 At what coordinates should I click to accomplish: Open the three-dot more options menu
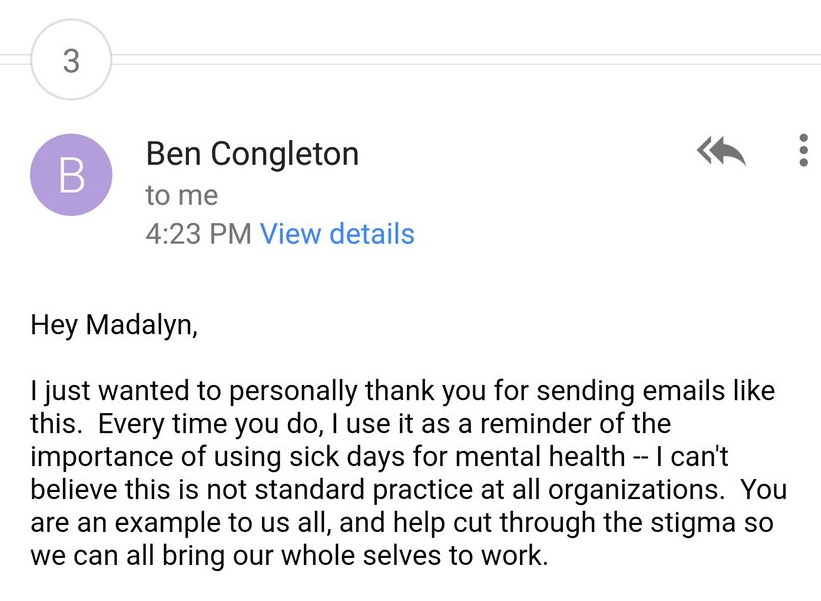(x=804, y=151)
